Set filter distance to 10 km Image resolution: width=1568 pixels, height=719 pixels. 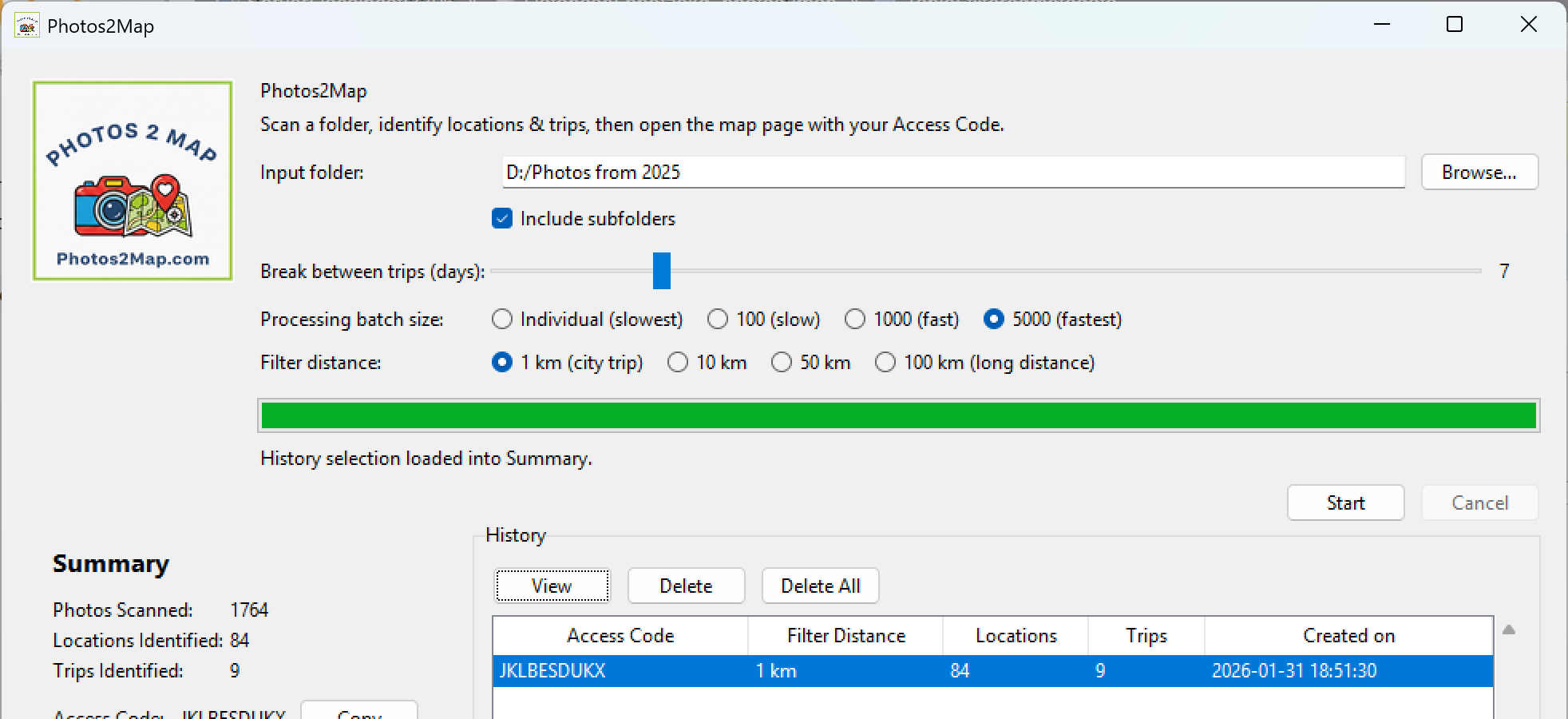tap(678, 363)
